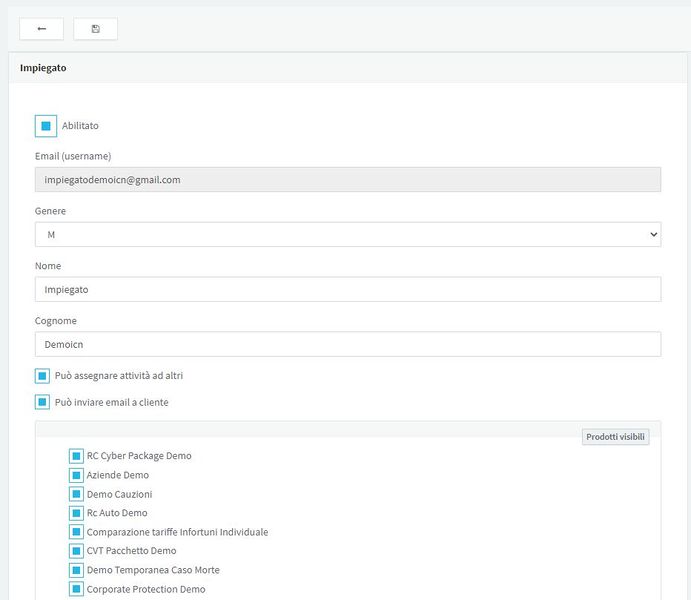Open the Genere dropdown

coord(348,234)
